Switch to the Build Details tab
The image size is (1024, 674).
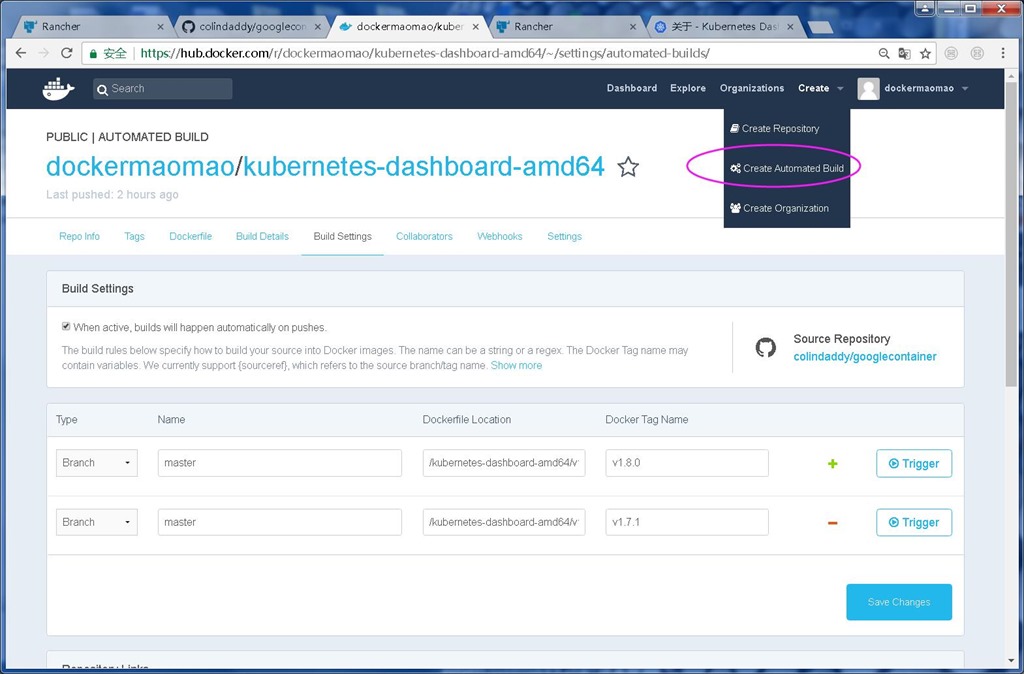click(x=263, y=236)
